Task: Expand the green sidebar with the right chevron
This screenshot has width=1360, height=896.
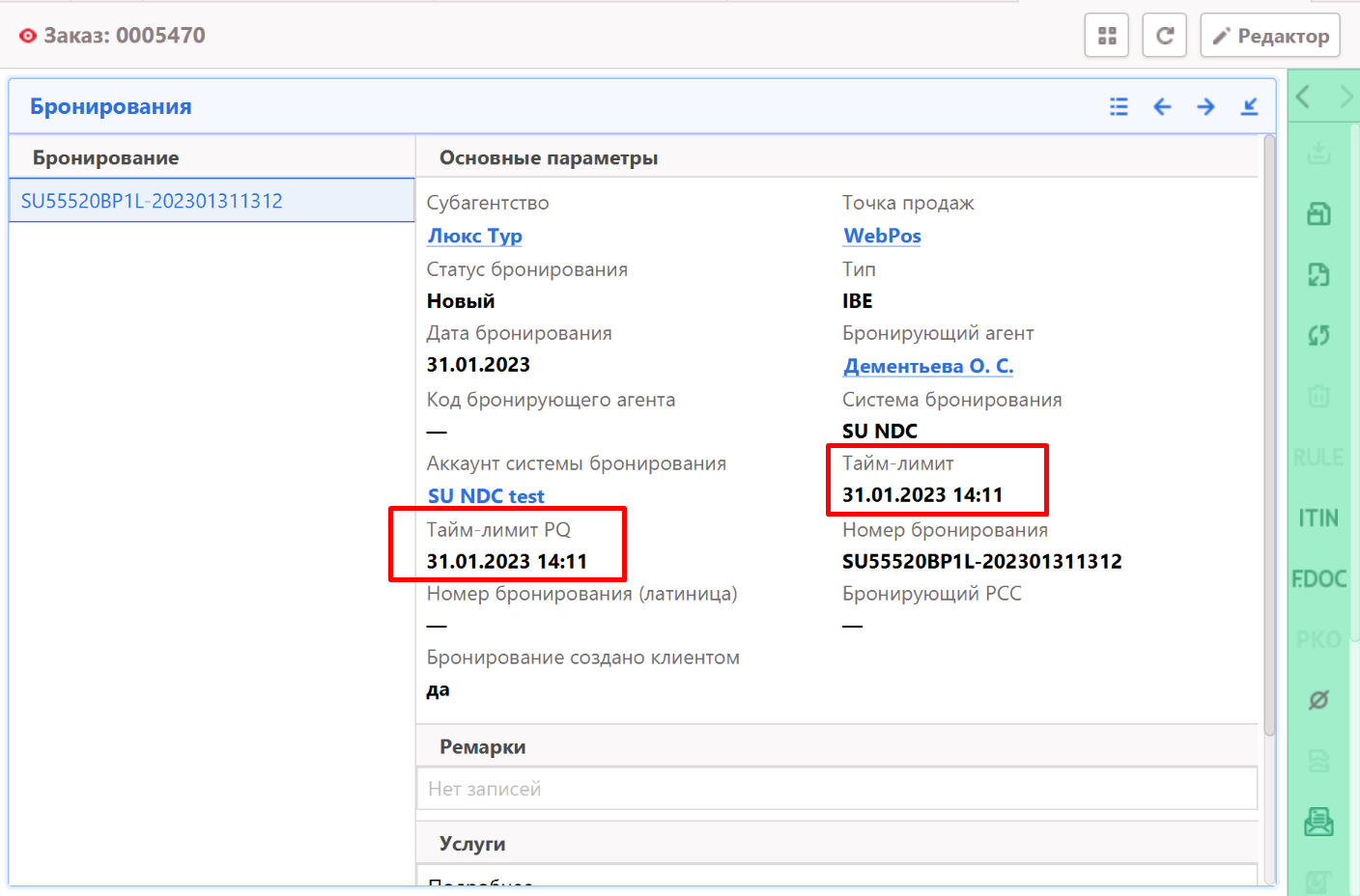Action: tap(1346, 97)
